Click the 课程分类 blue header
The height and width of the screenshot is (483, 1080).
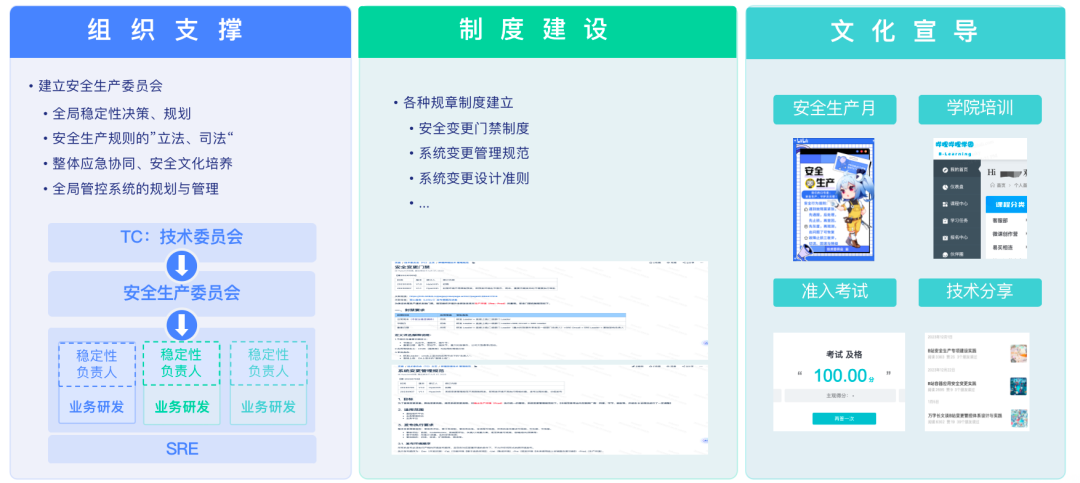(1006, 205)
